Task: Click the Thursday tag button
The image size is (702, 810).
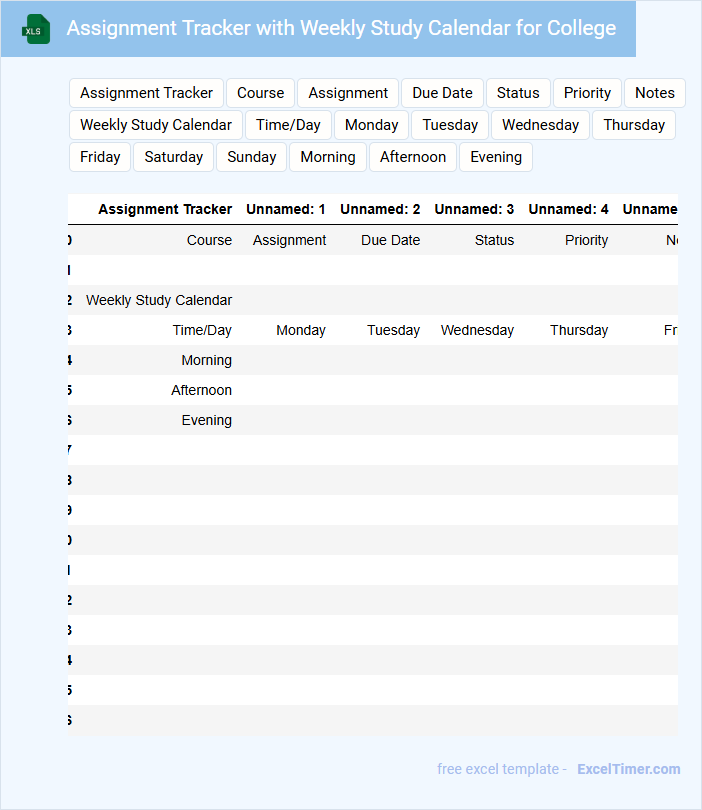Action: [634, 125]
